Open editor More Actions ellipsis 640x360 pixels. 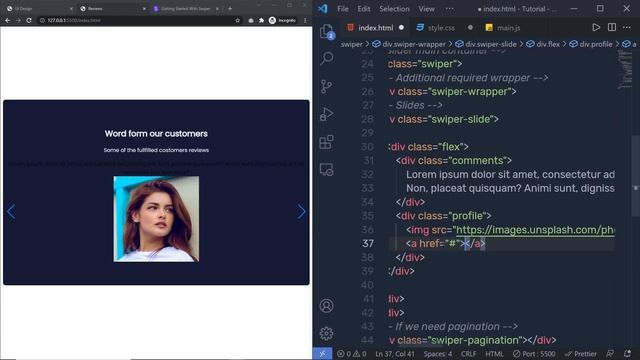pyautogui.click(x=627, y=27)
